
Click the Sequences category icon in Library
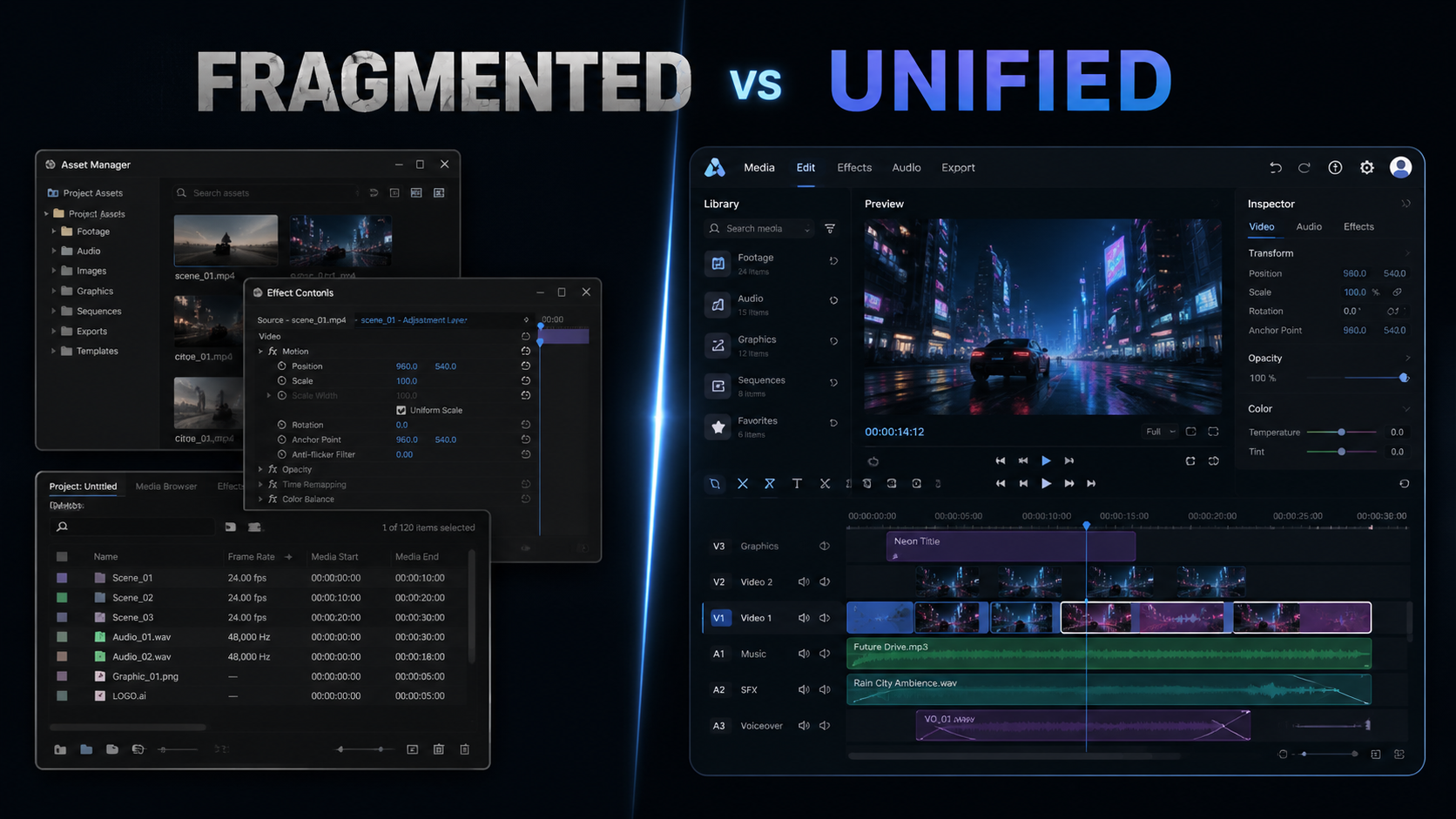pos(718,386)
